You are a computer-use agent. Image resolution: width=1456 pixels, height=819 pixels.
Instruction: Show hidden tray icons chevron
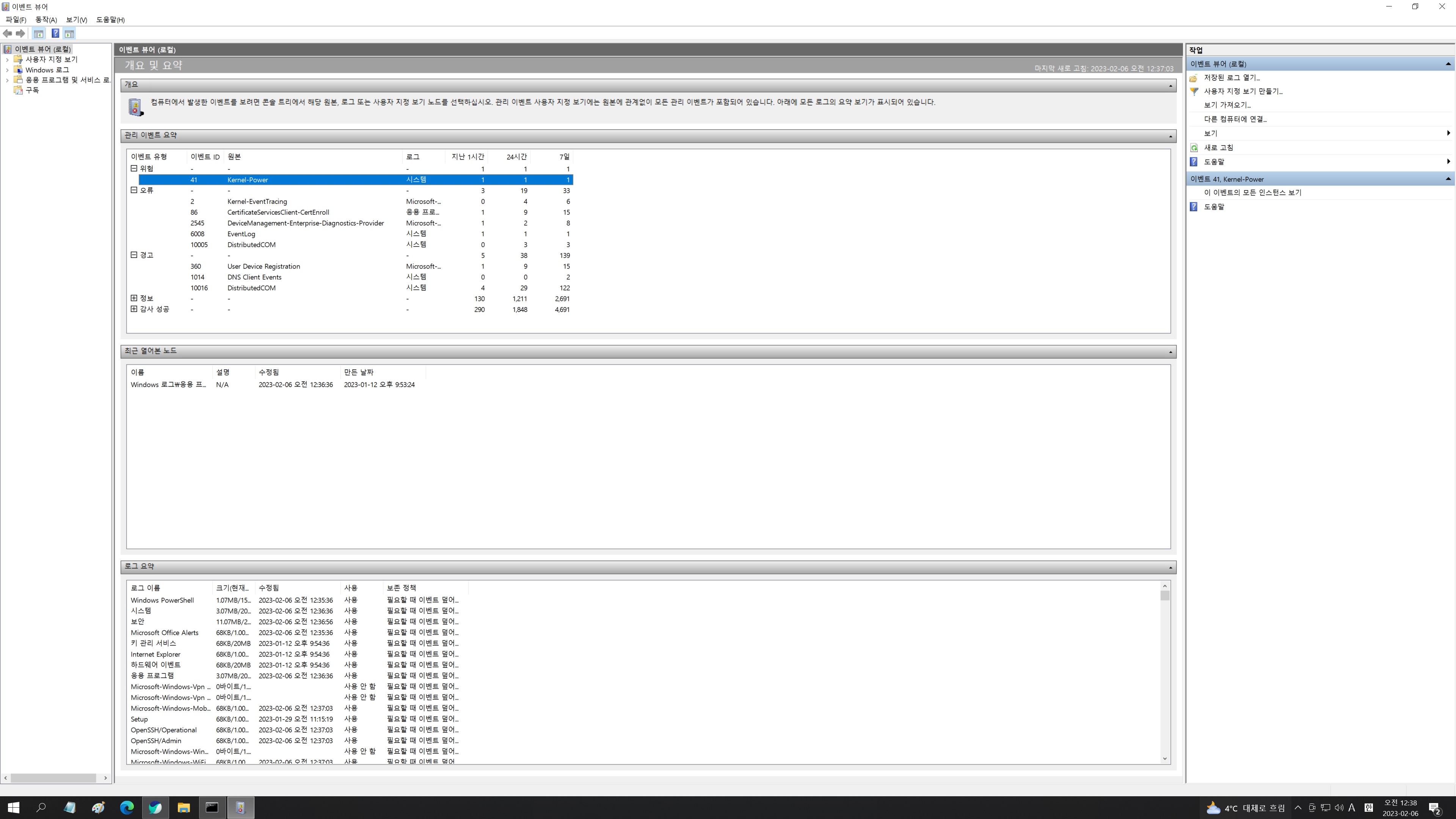pyautogui.click(x=1298, y=808)
